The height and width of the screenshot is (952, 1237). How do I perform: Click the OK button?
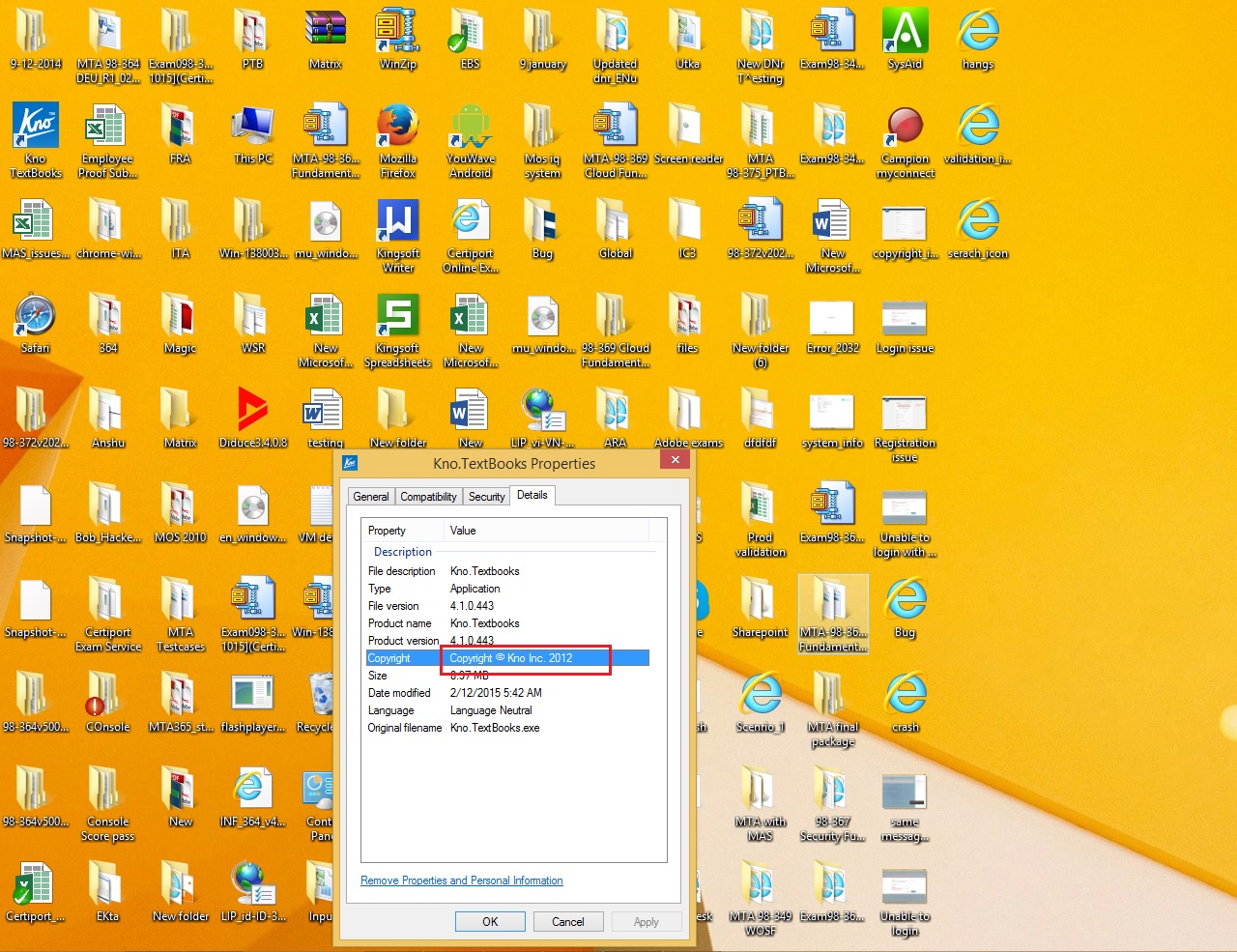[x=491, y=922]
